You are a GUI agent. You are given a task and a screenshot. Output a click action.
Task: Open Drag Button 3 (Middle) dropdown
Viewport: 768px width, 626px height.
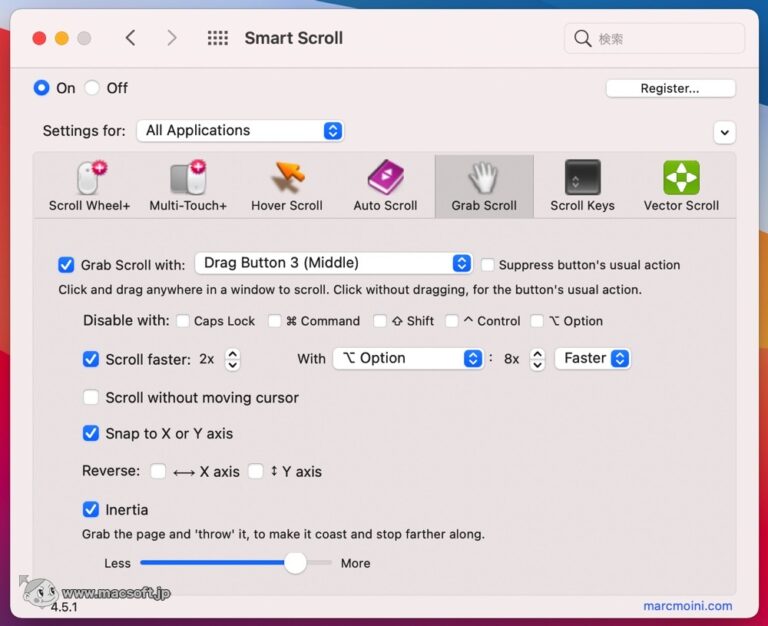[334, 264]
